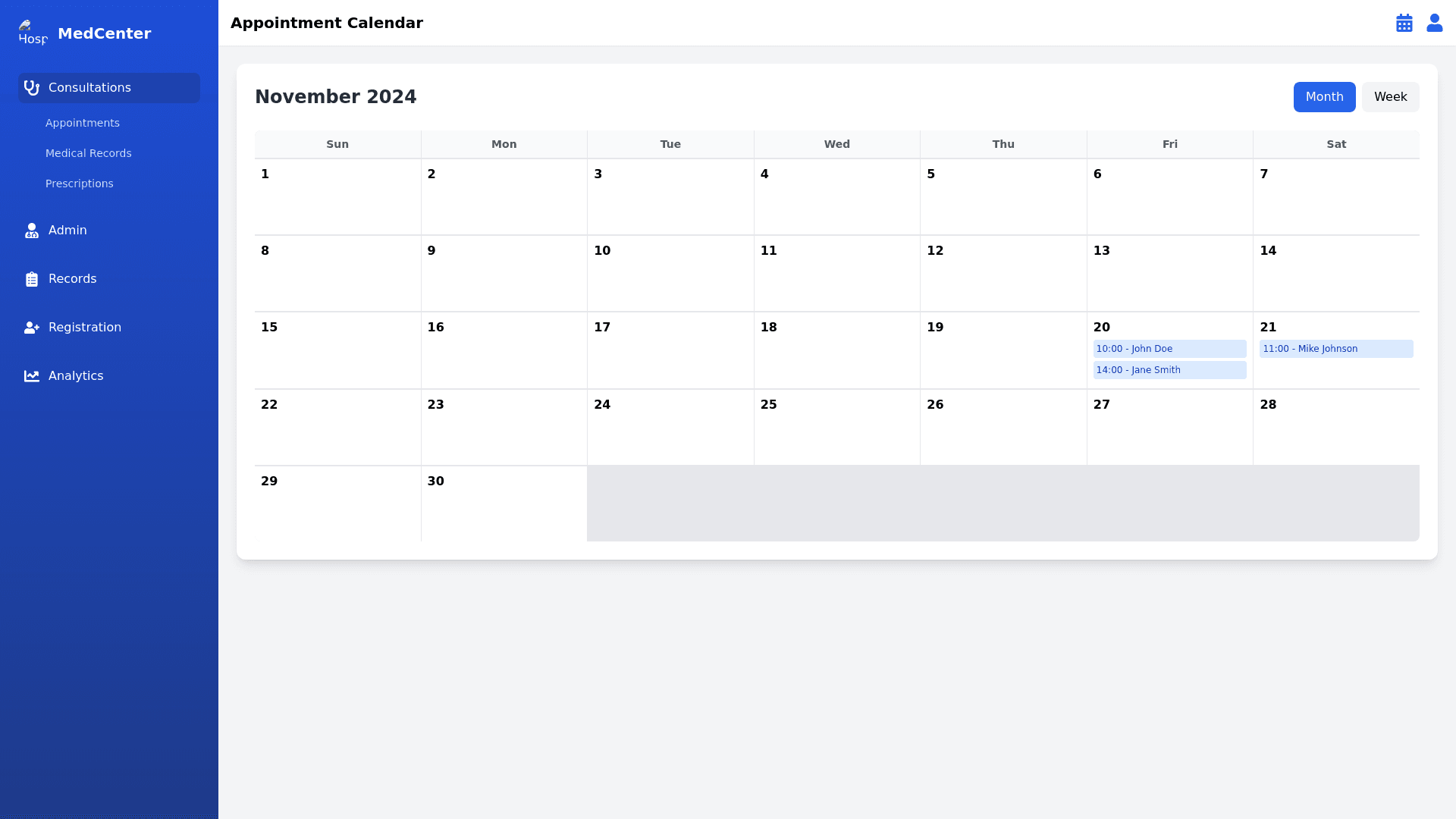Go to Appointments submenu item
The height and width of the screenshot is (819, 1456).
pos(83,123)
